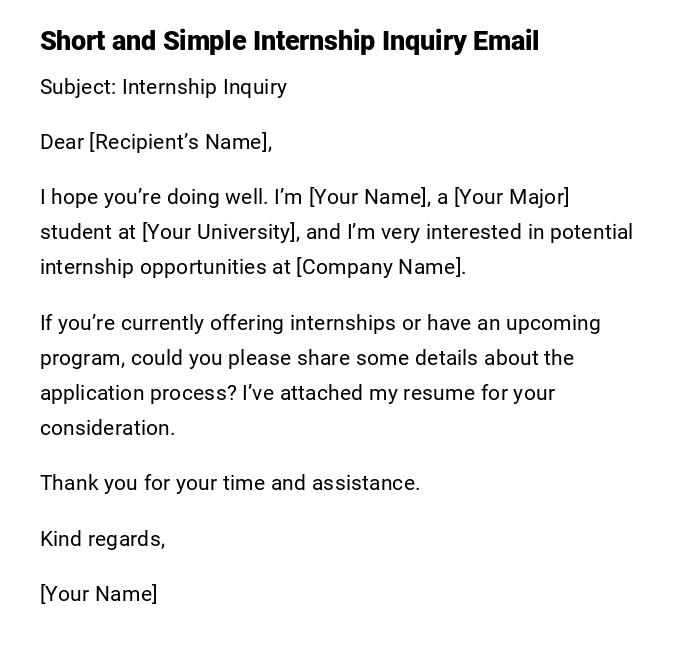Click the word 'Dear' in the salutation
Image resolution: width=700 pixels, height=656 pixels.
tap(61, 142)
